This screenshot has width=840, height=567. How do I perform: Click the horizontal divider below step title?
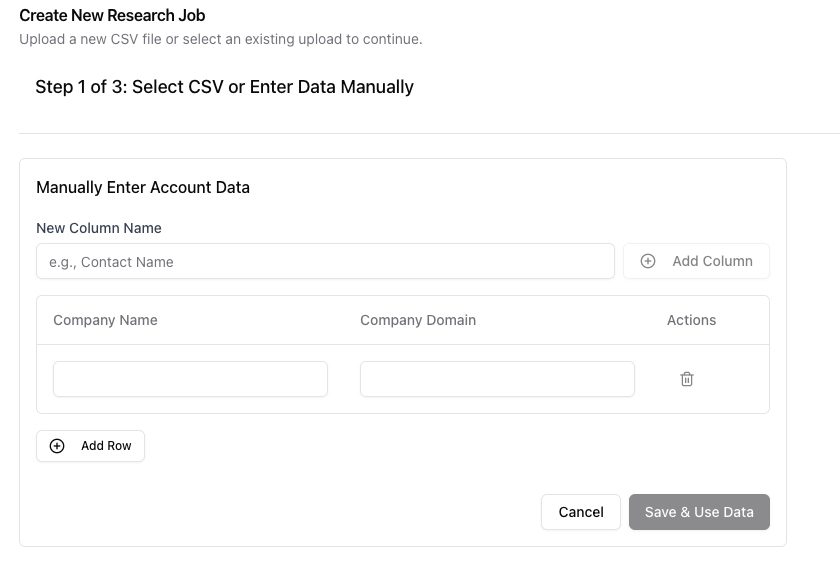420,133
